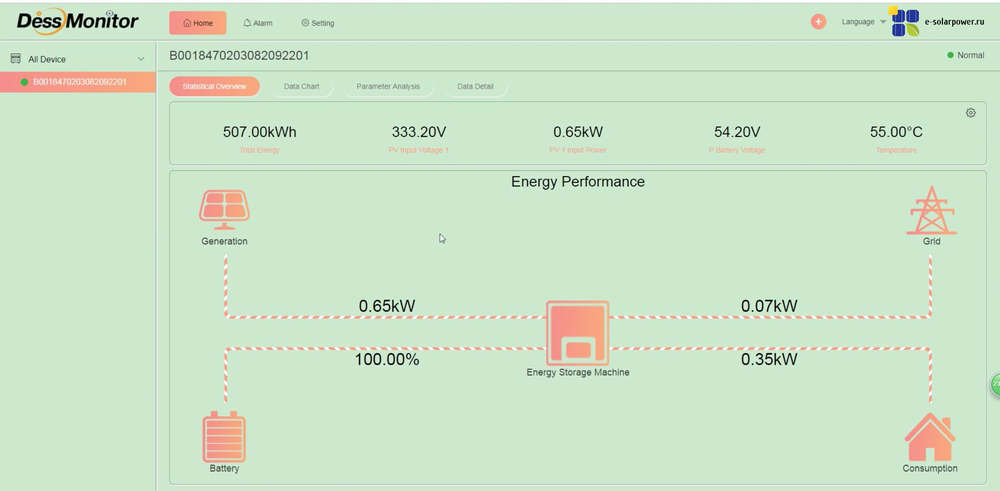The width and height of the screenshot is (1000, 491).
Task: Click the Energy Storage Machine icon
Action: click(577, 333)
